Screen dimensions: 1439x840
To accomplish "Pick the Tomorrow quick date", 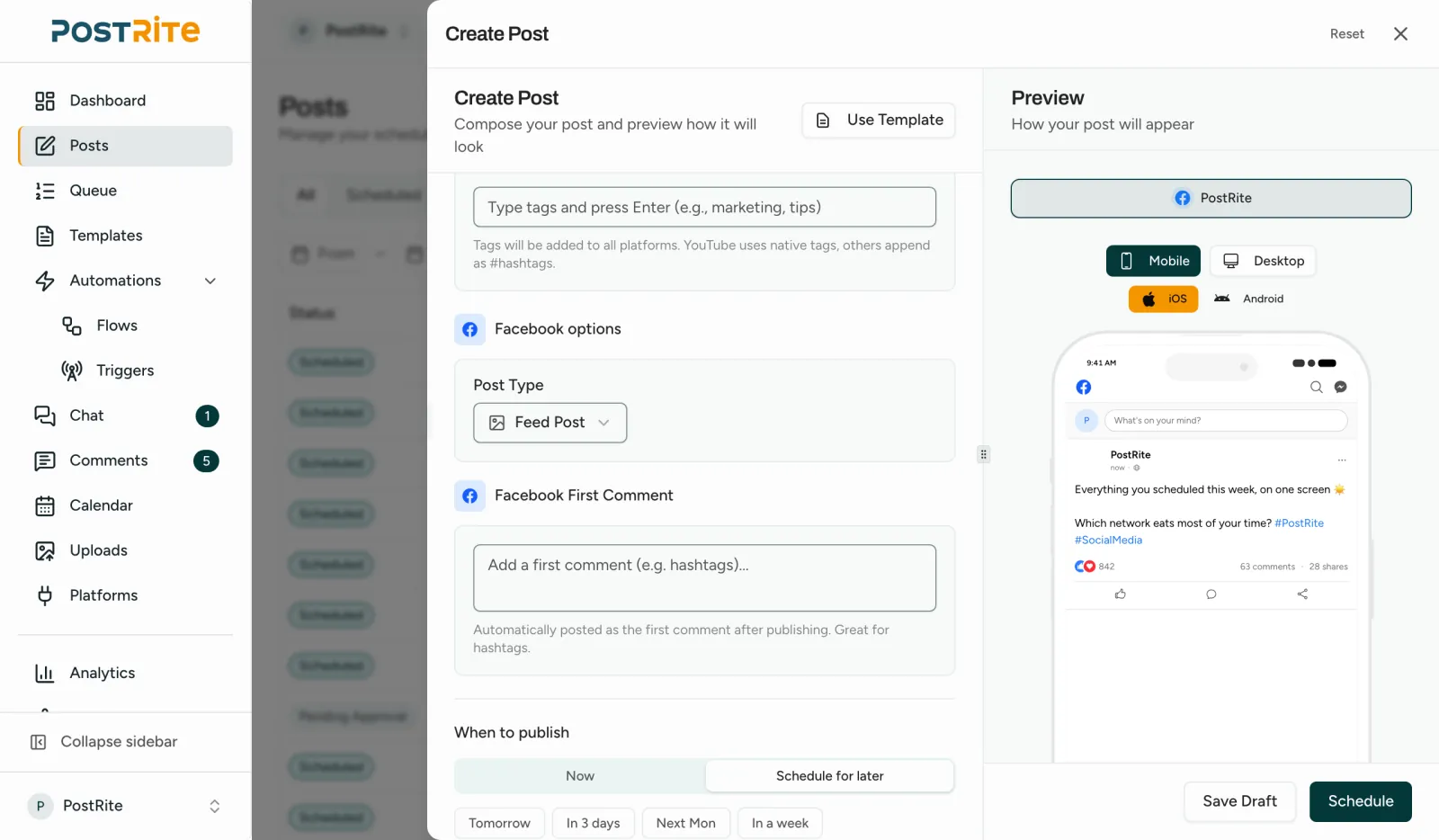I will [x=499, y=823].
